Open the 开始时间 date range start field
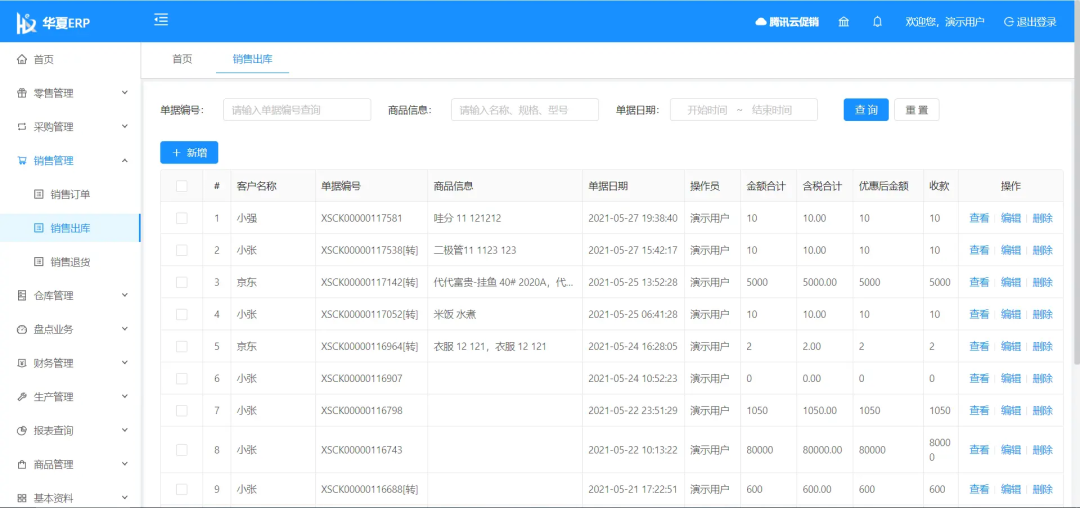The image size is (1080, 508). (x=707, y=110)
